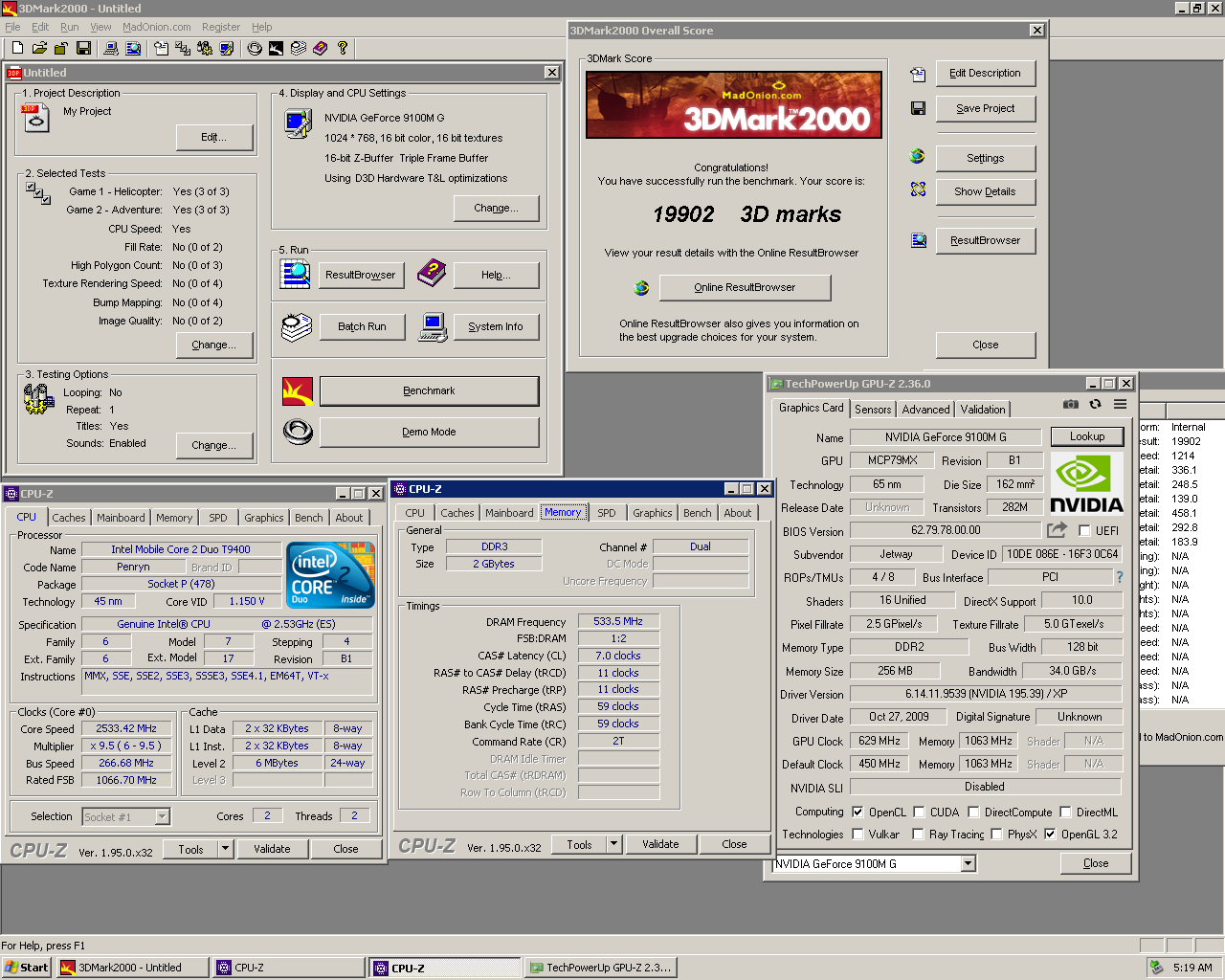Click the Batch Run stacked-disks icon in toolbar

[299, 48]
